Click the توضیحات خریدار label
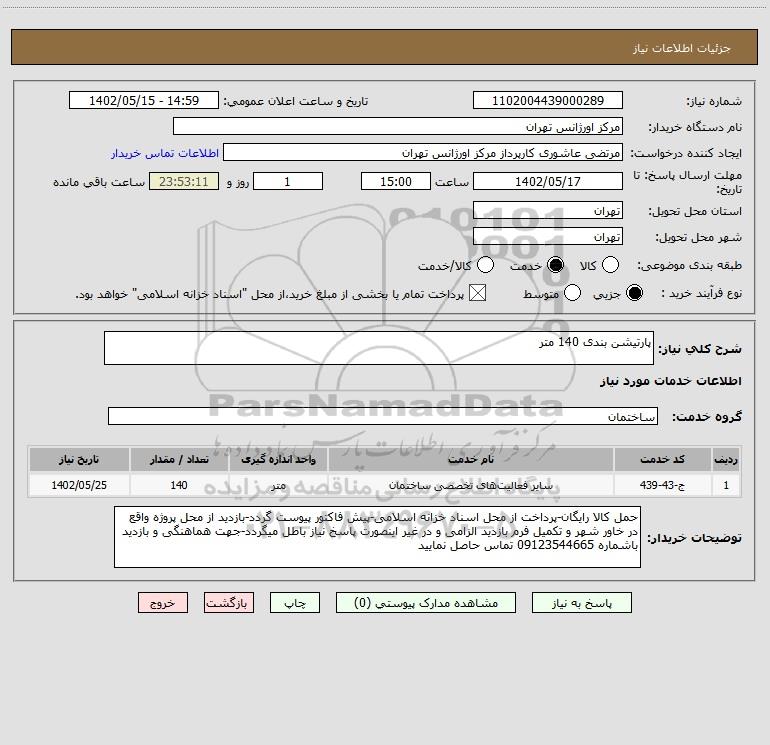 coord(694,538)
